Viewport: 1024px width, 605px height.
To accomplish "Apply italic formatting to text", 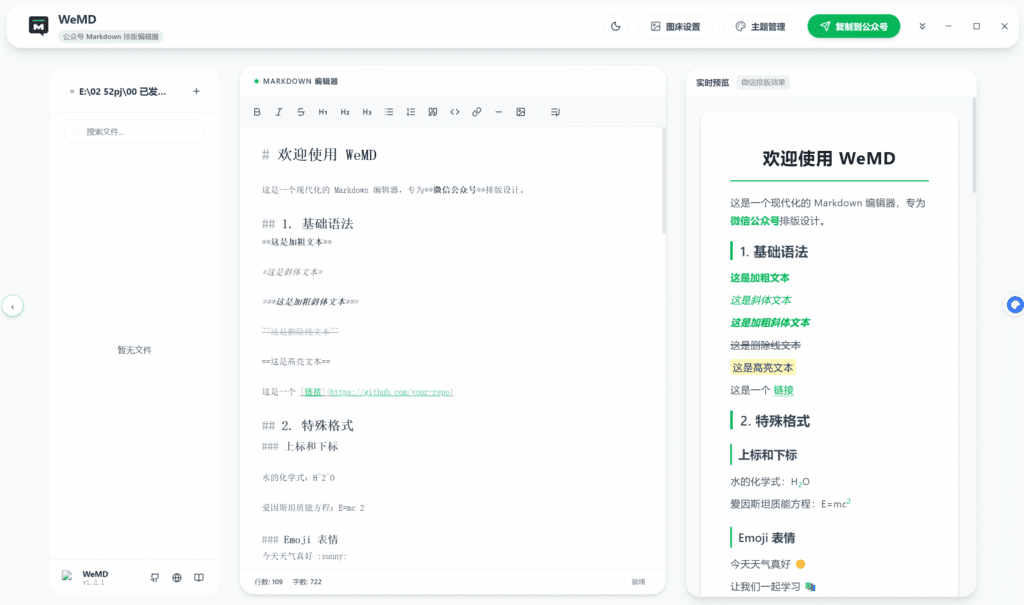I will tap(279, 112).
